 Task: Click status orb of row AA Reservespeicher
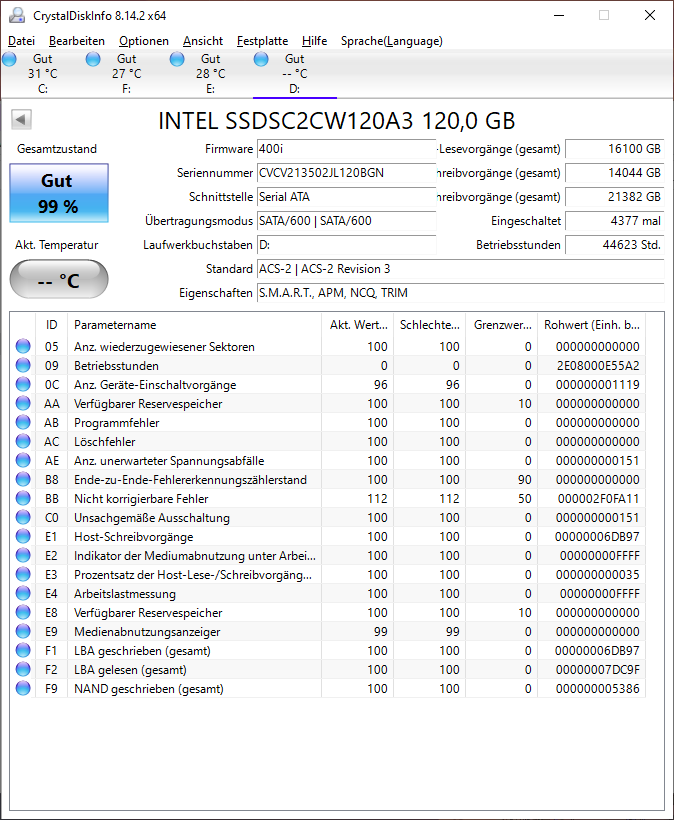23,403
